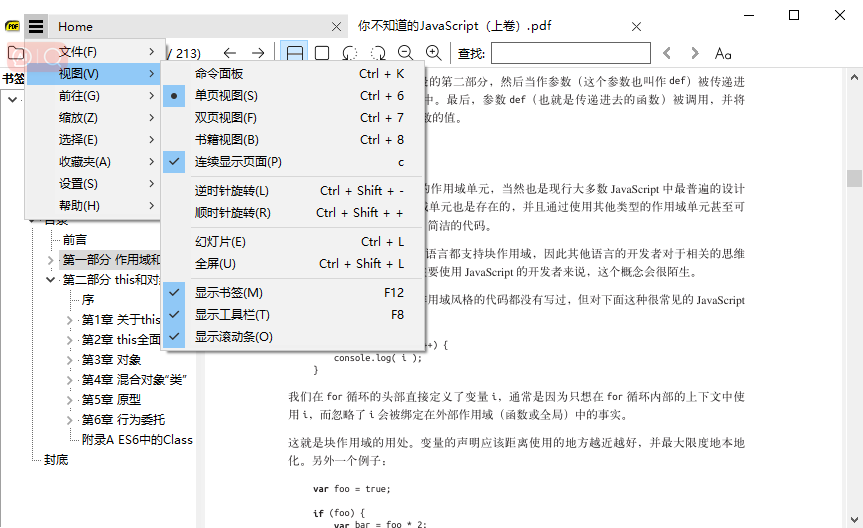This screenshot has height=528, width=863.
Task: Open 第3章 对象 bookmark entry
Action: pos(111,360)
